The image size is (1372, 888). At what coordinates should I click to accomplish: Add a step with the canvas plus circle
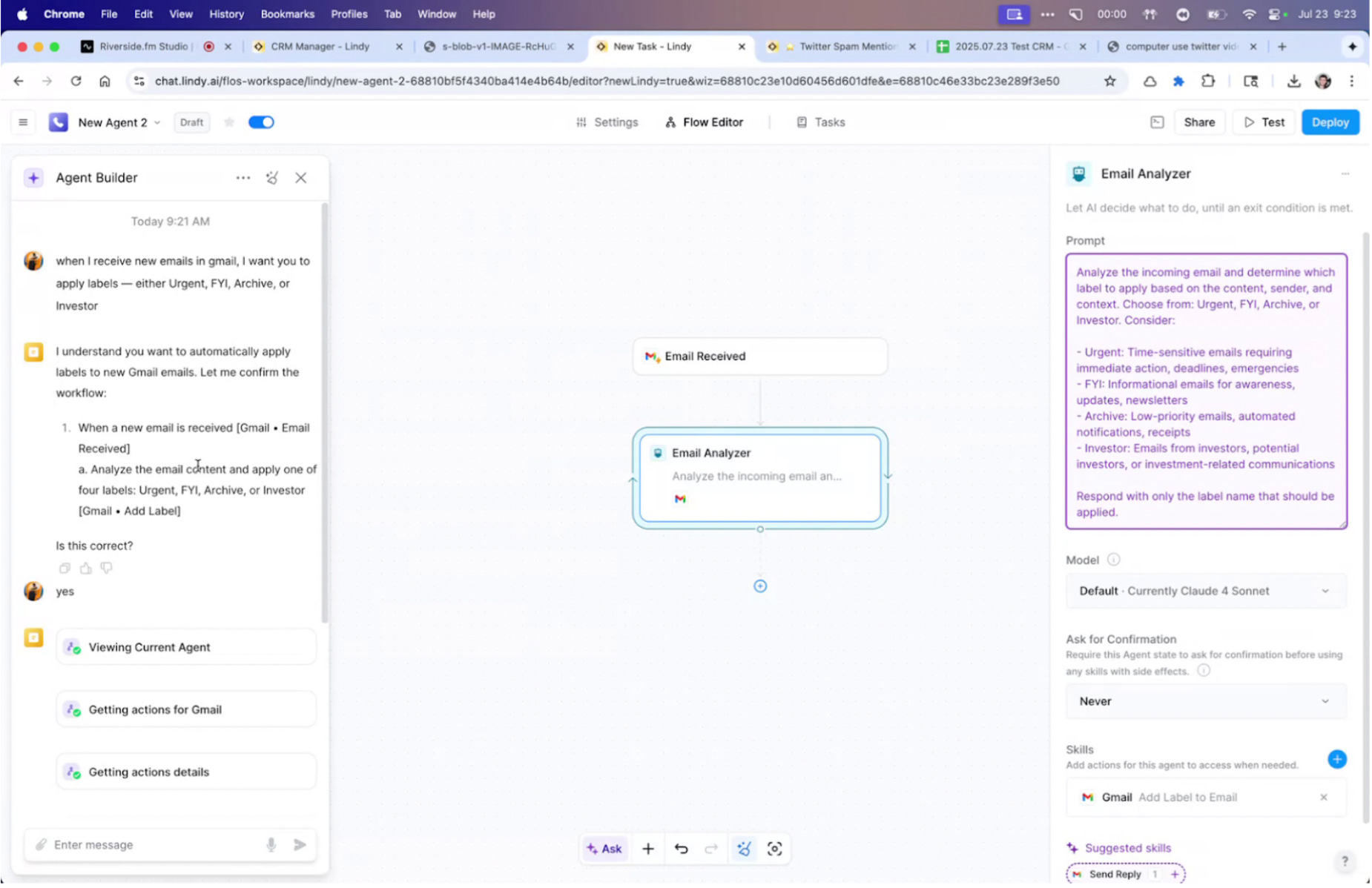coord(760,587)
